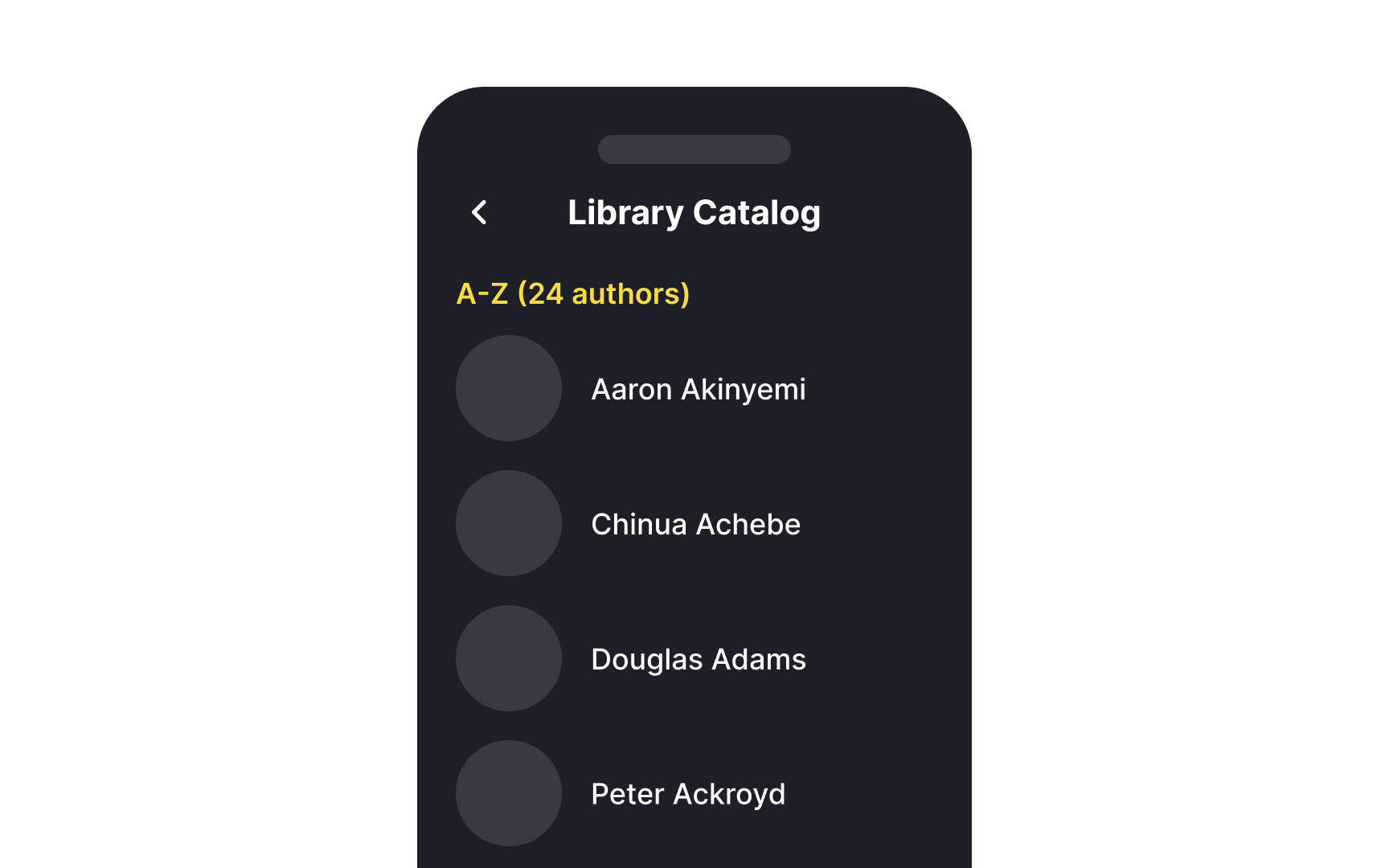This screenshot has width=1389, height=868.
Task: Tap the status bar pill at the top
Action: [694, 149]
